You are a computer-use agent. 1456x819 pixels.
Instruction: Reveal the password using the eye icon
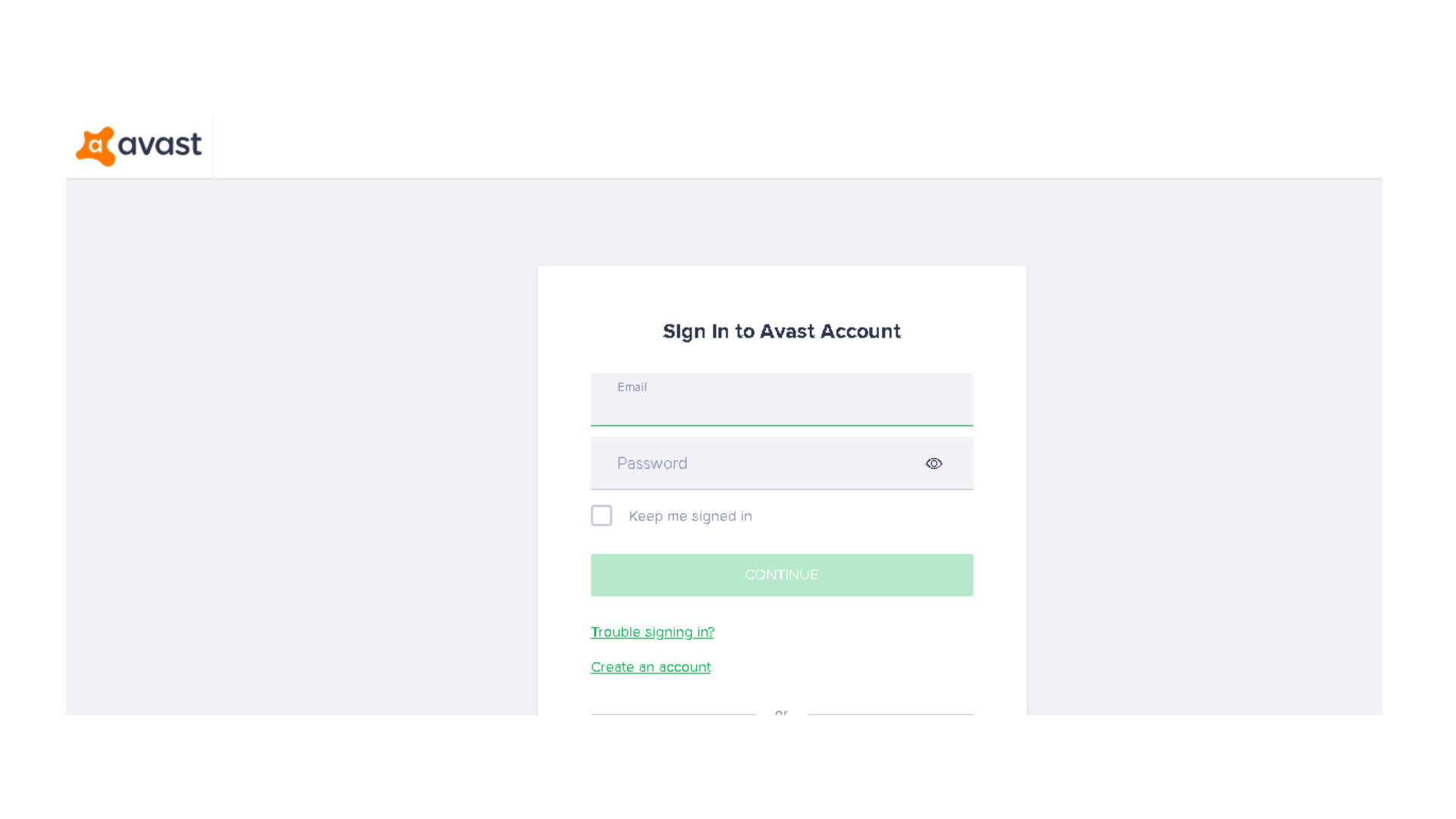pyautogui.click(x=934, y=463)
